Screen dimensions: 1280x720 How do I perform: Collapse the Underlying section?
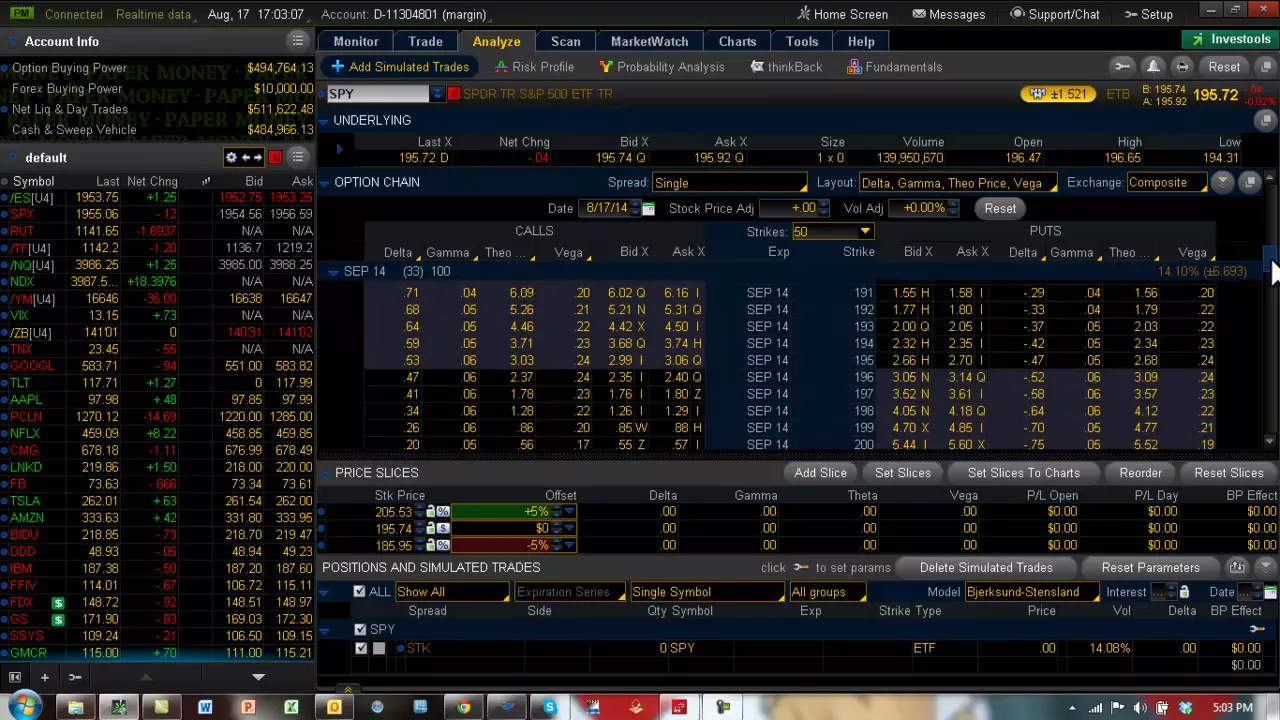(323, 120)
